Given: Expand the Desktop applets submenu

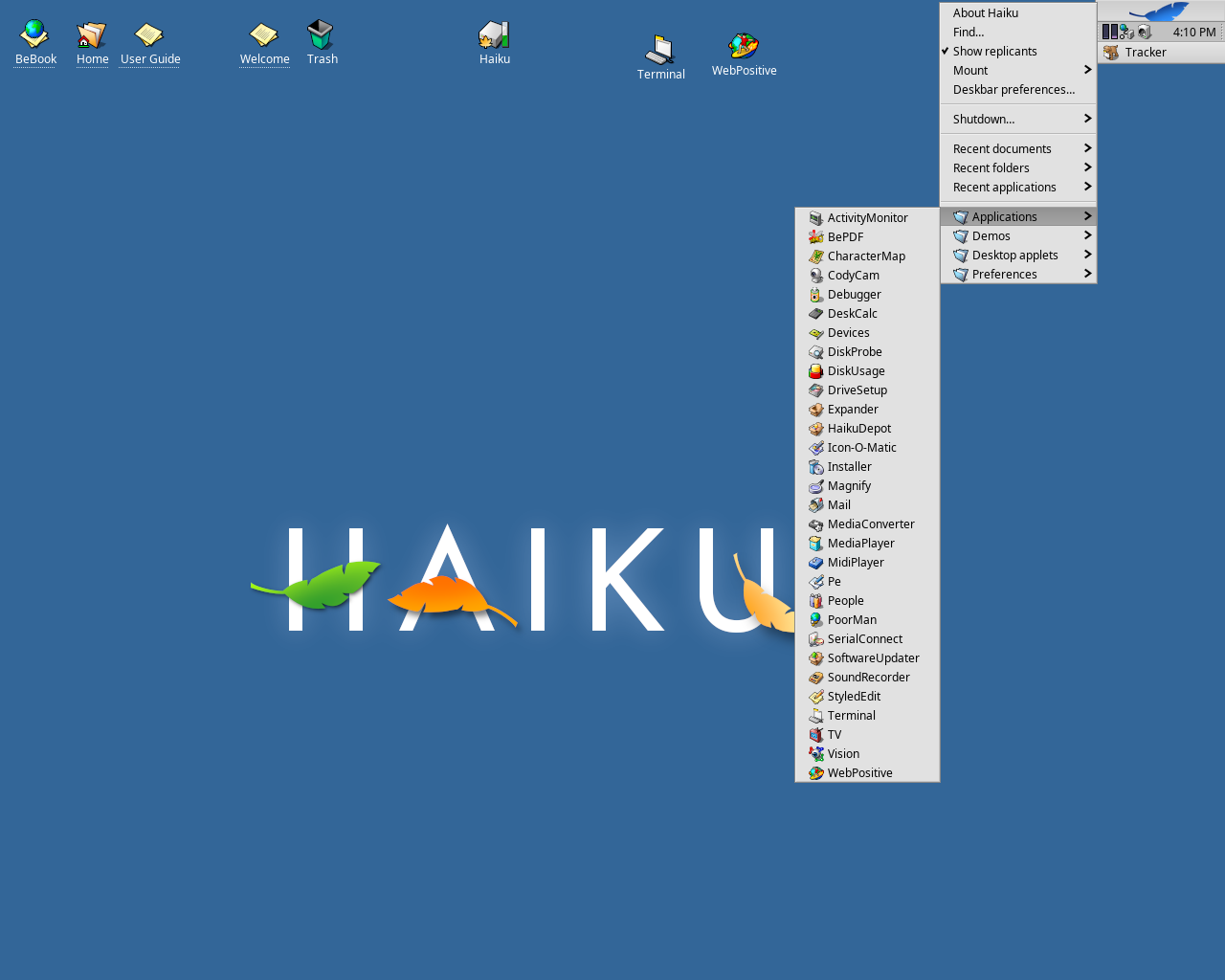Looking at the screenshot, I should point(1017,256).
